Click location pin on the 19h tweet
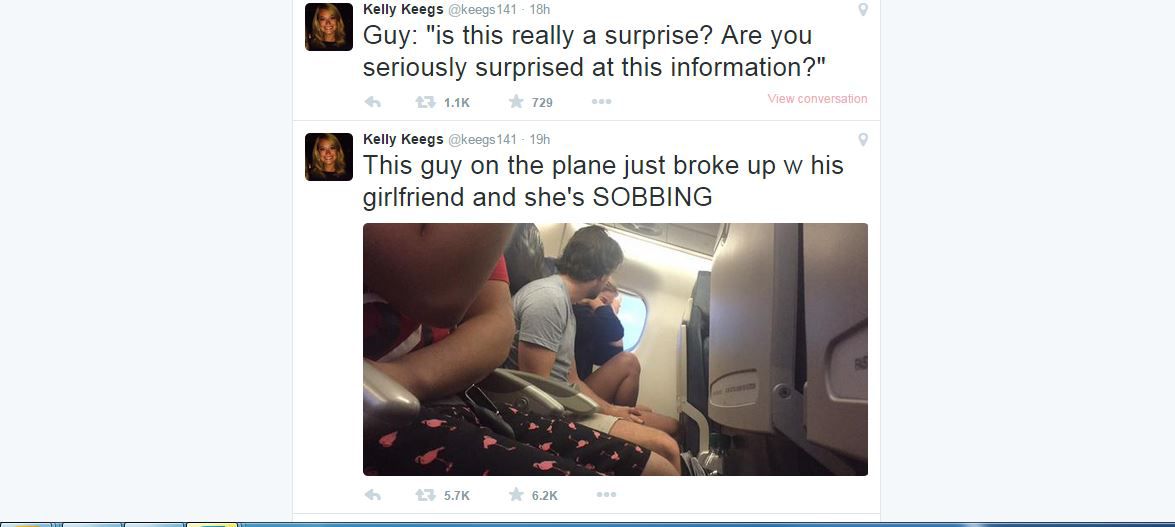 [863, 139]
